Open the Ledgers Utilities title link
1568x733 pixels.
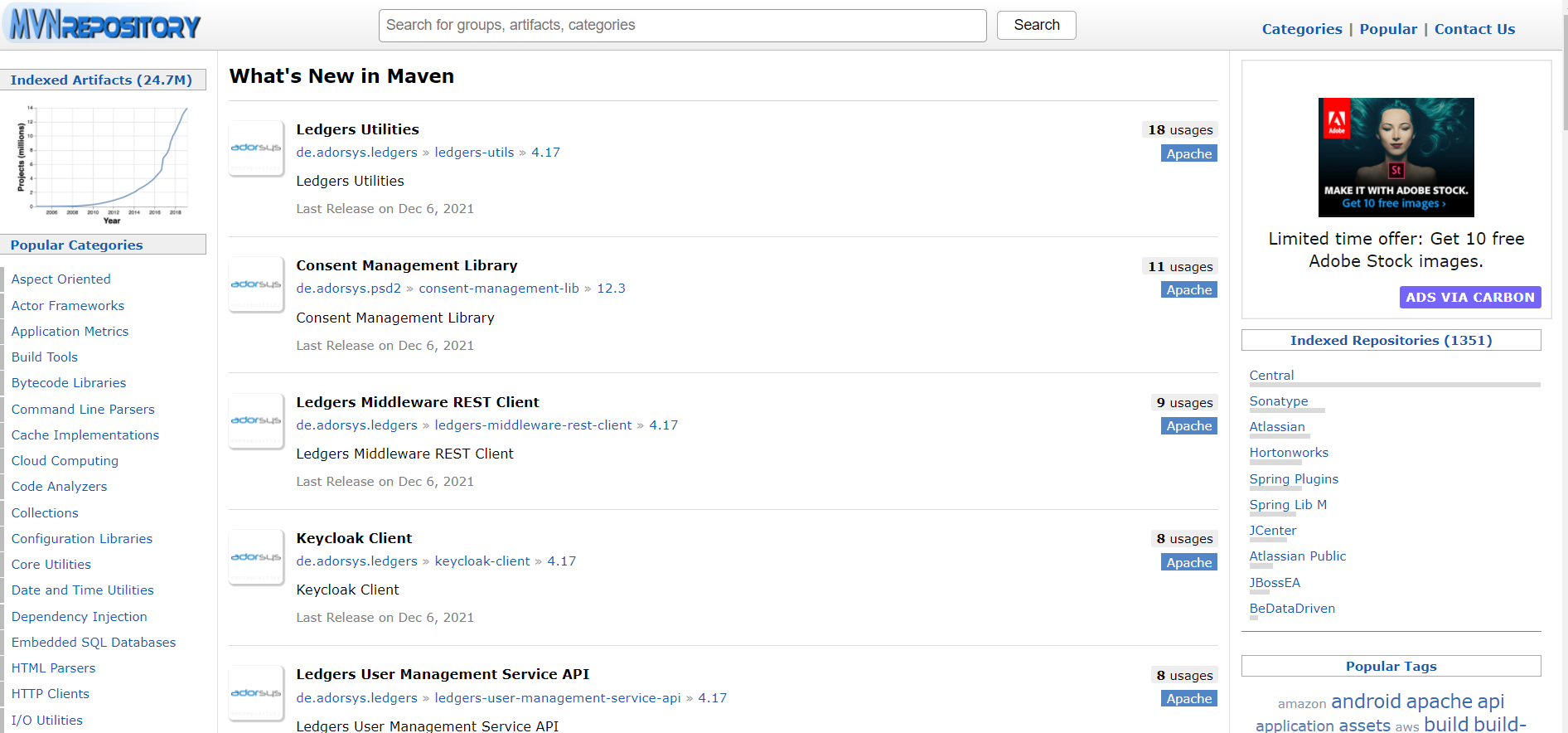pos(357,129)
